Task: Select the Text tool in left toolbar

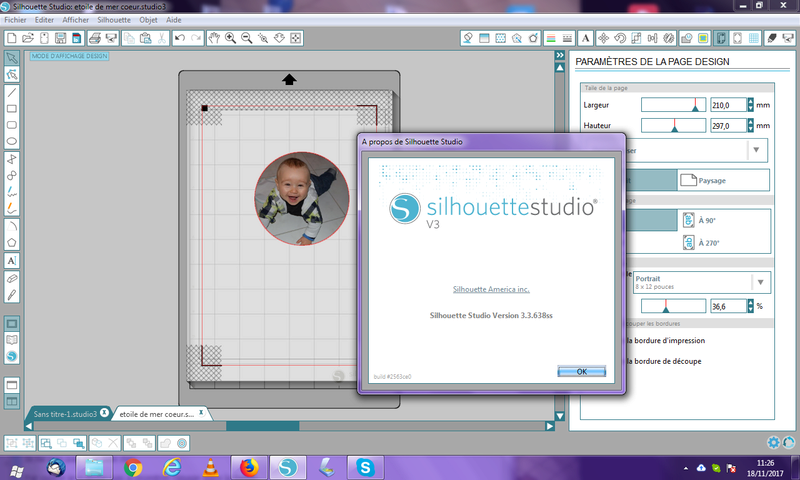Action: (x=12, y=261)
